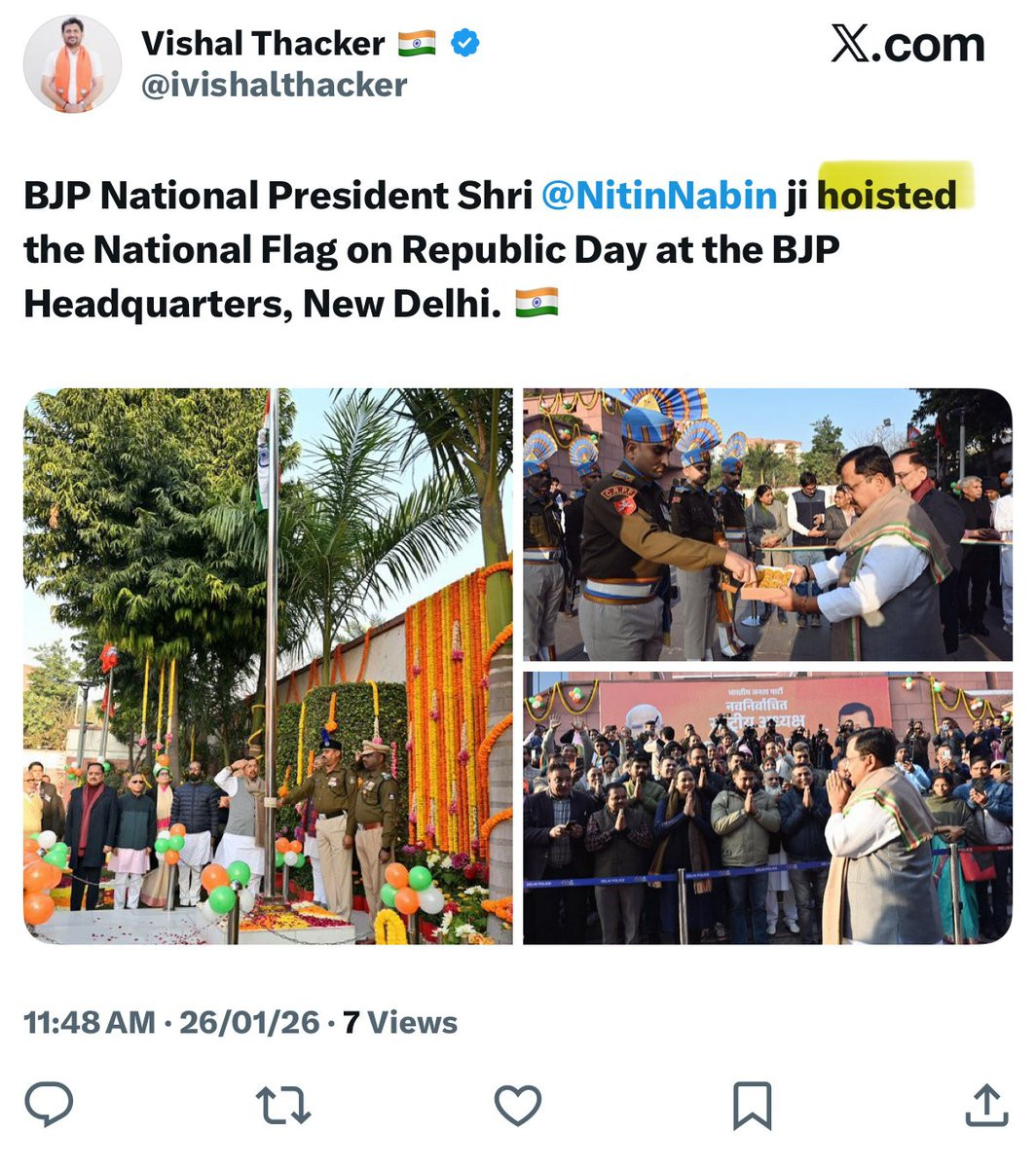Open the top-right photo of sweets being offered

[x=767, y=526]
